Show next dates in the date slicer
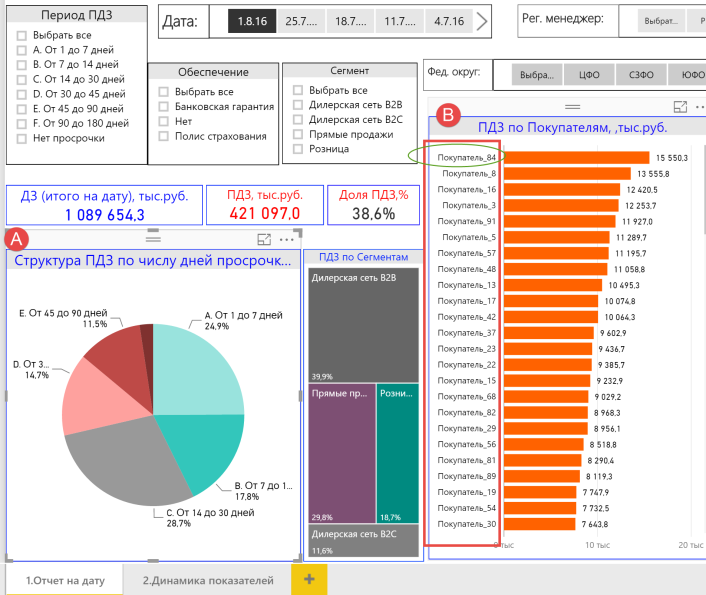Image resolution: width=706 pixels, height=595 pixels. click(482, 21)
